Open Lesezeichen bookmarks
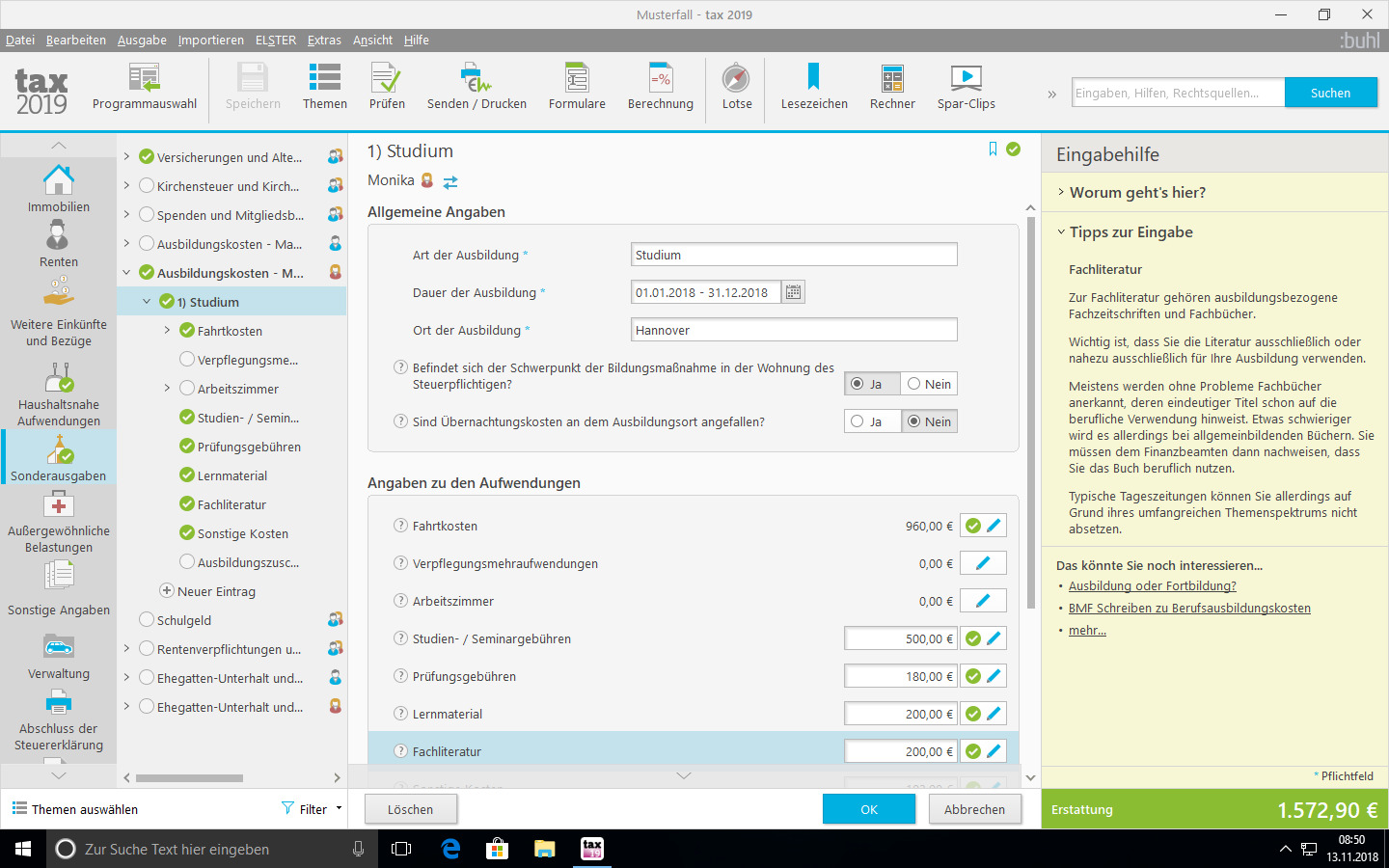This screenshot has height=868, width=1389. pyautogui.click(x=814, y=87)
